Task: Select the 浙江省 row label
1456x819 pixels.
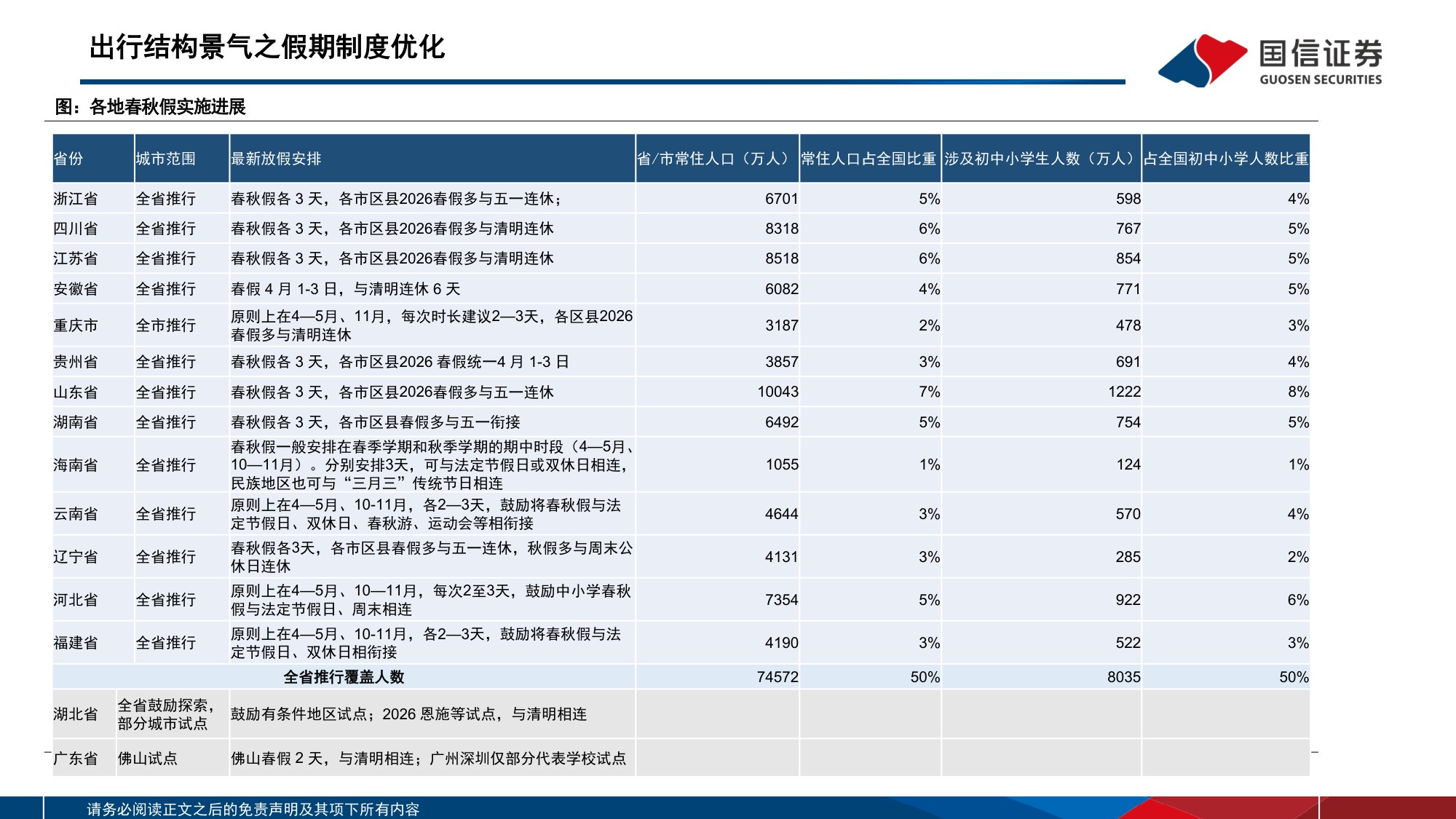Action: [76, 199]
